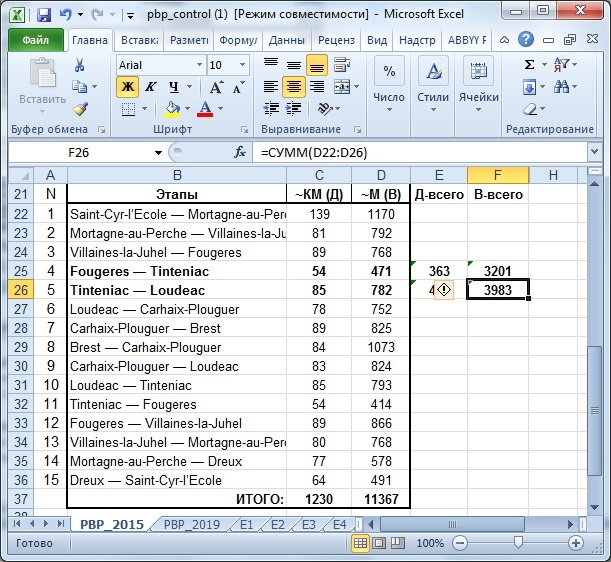
Task: Open Excel Help question mark icon
Action: click(526, 39)
